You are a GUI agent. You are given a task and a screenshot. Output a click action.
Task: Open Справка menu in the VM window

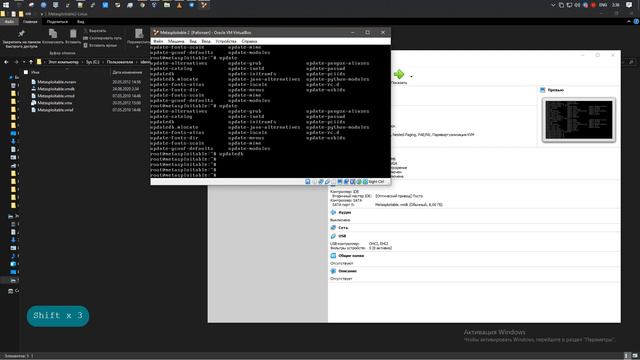249,41
